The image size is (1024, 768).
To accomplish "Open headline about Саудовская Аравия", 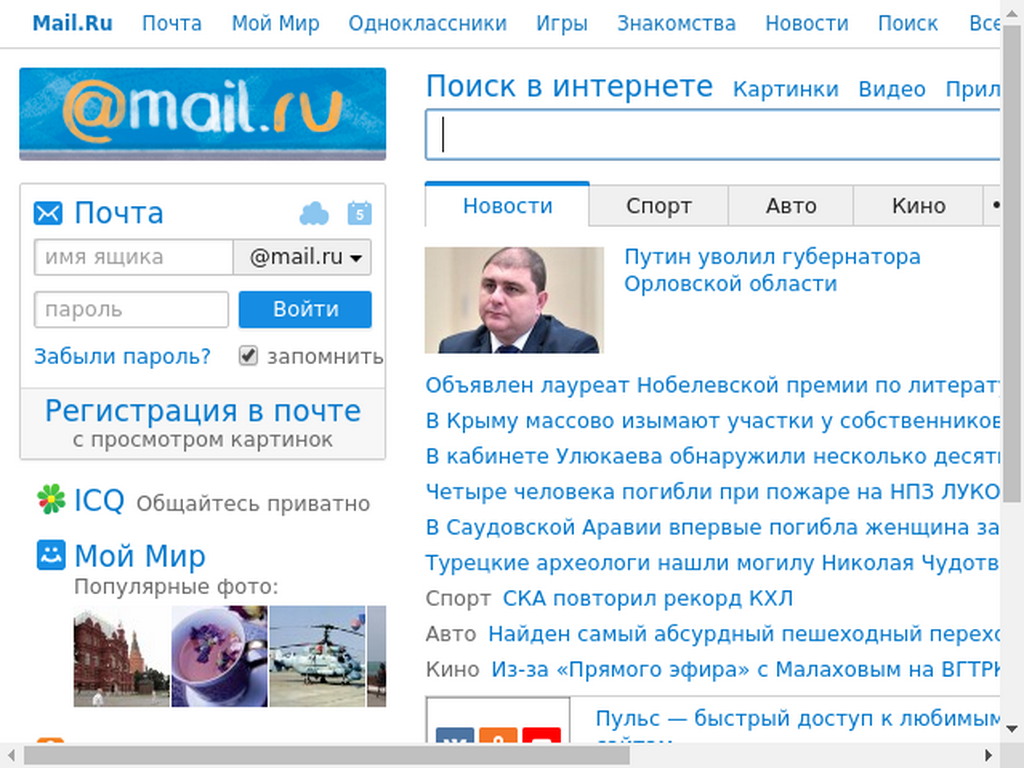I will click(712, 527).
